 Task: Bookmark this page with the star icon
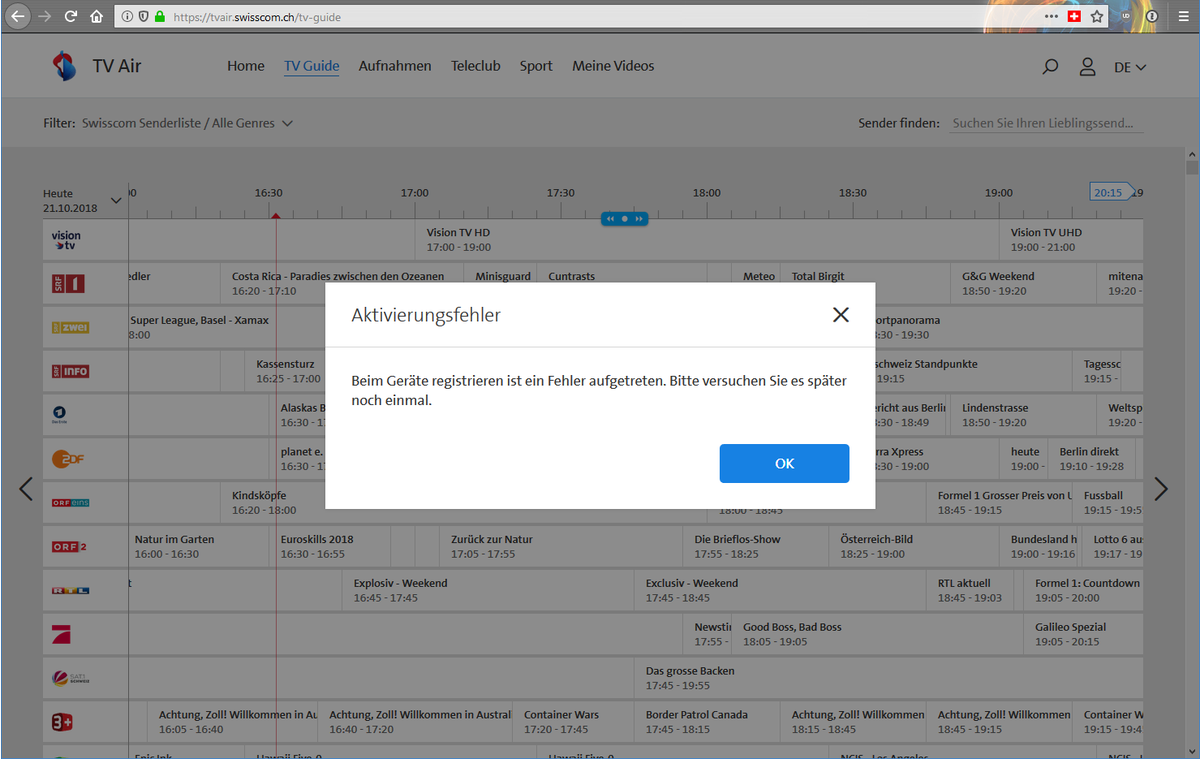pyautogui.click(x=1097, y=16)
